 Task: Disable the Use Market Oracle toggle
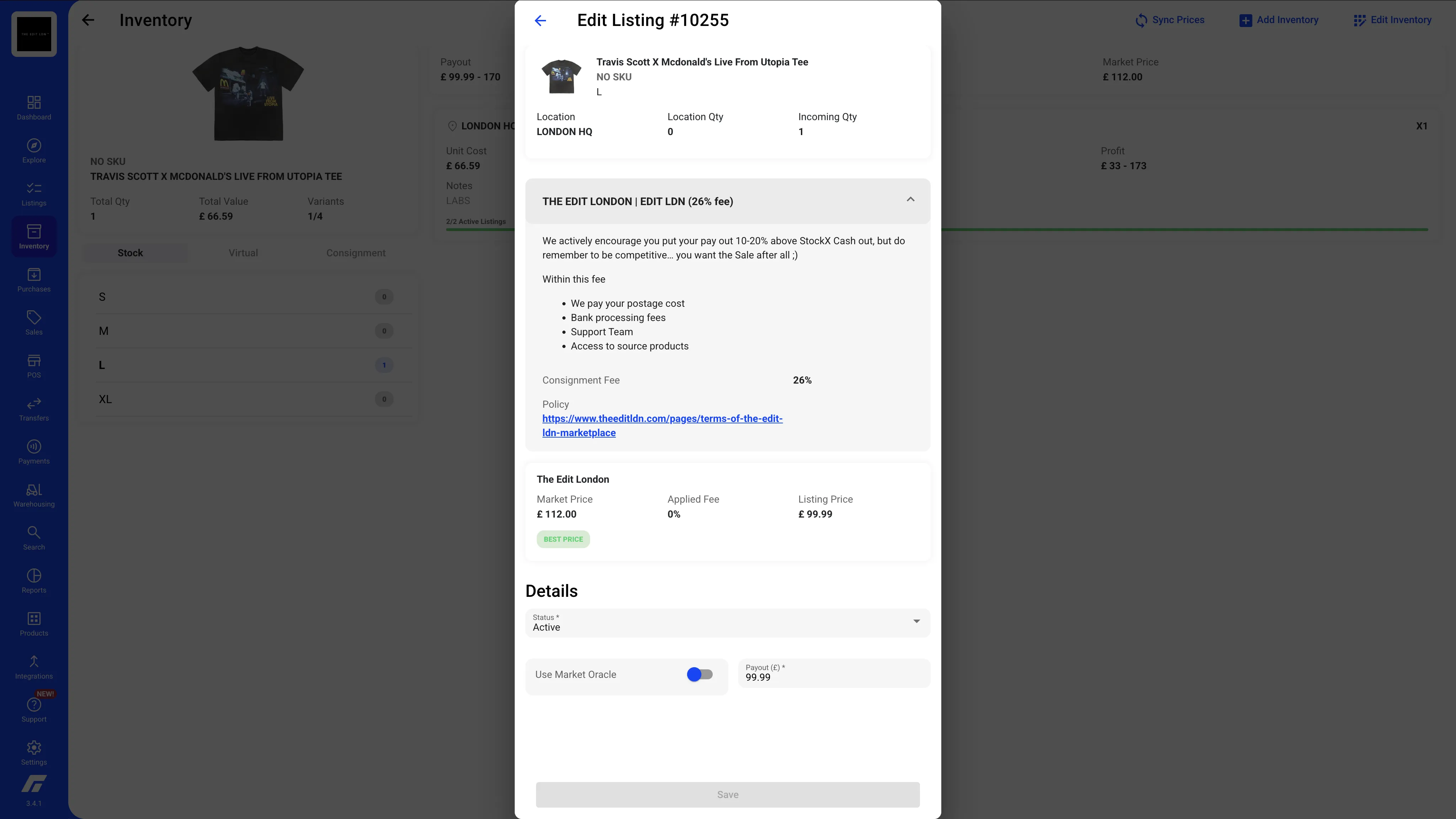(x=700, y=674)
